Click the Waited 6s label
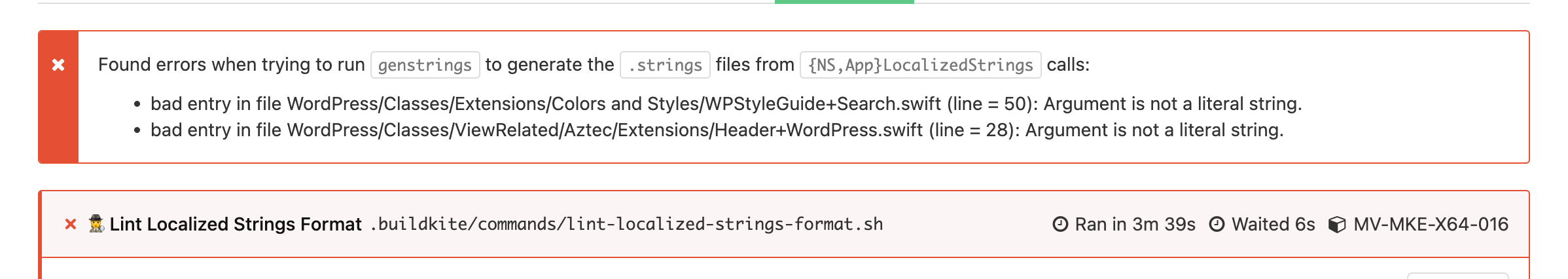Screen dimensions: 1568x279 [x=1274, y=225]
